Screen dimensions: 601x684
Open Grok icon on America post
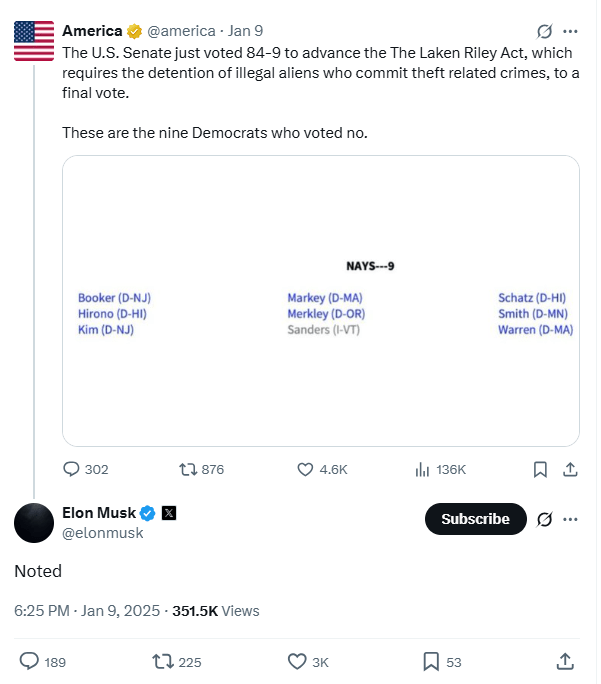(x=545, y=31)
